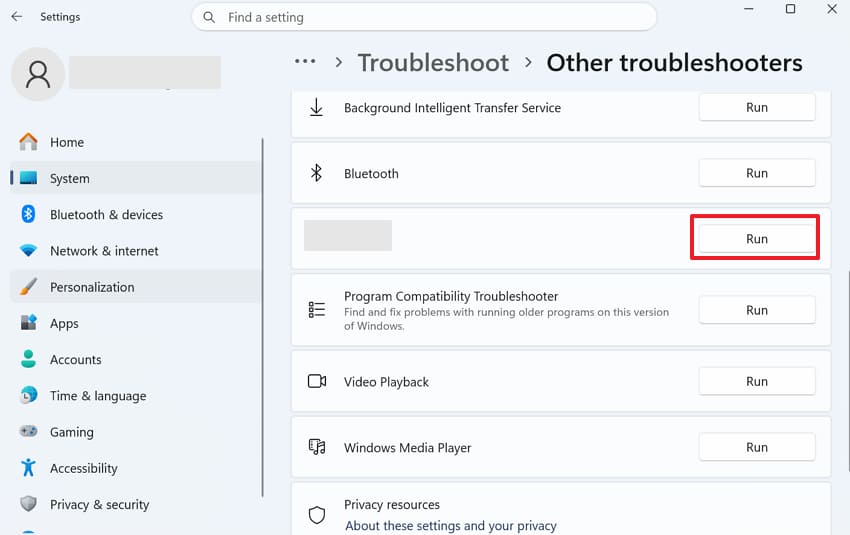
Task: Run the Bluetooth troubleshooter
Action: (x=757, y=173)
